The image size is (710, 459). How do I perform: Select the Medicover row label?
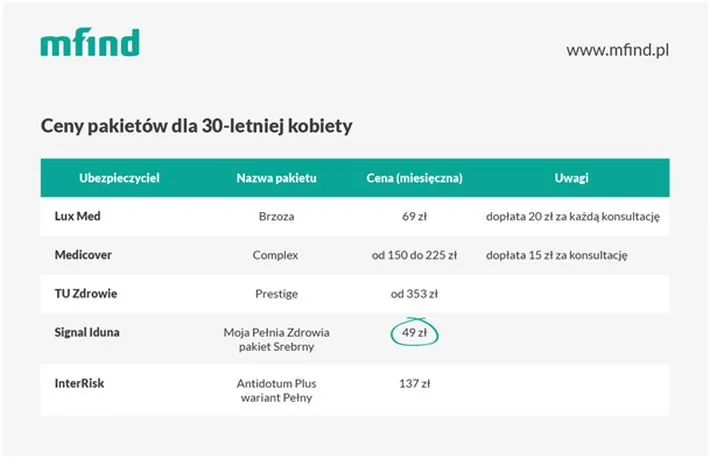click(82, 255)
